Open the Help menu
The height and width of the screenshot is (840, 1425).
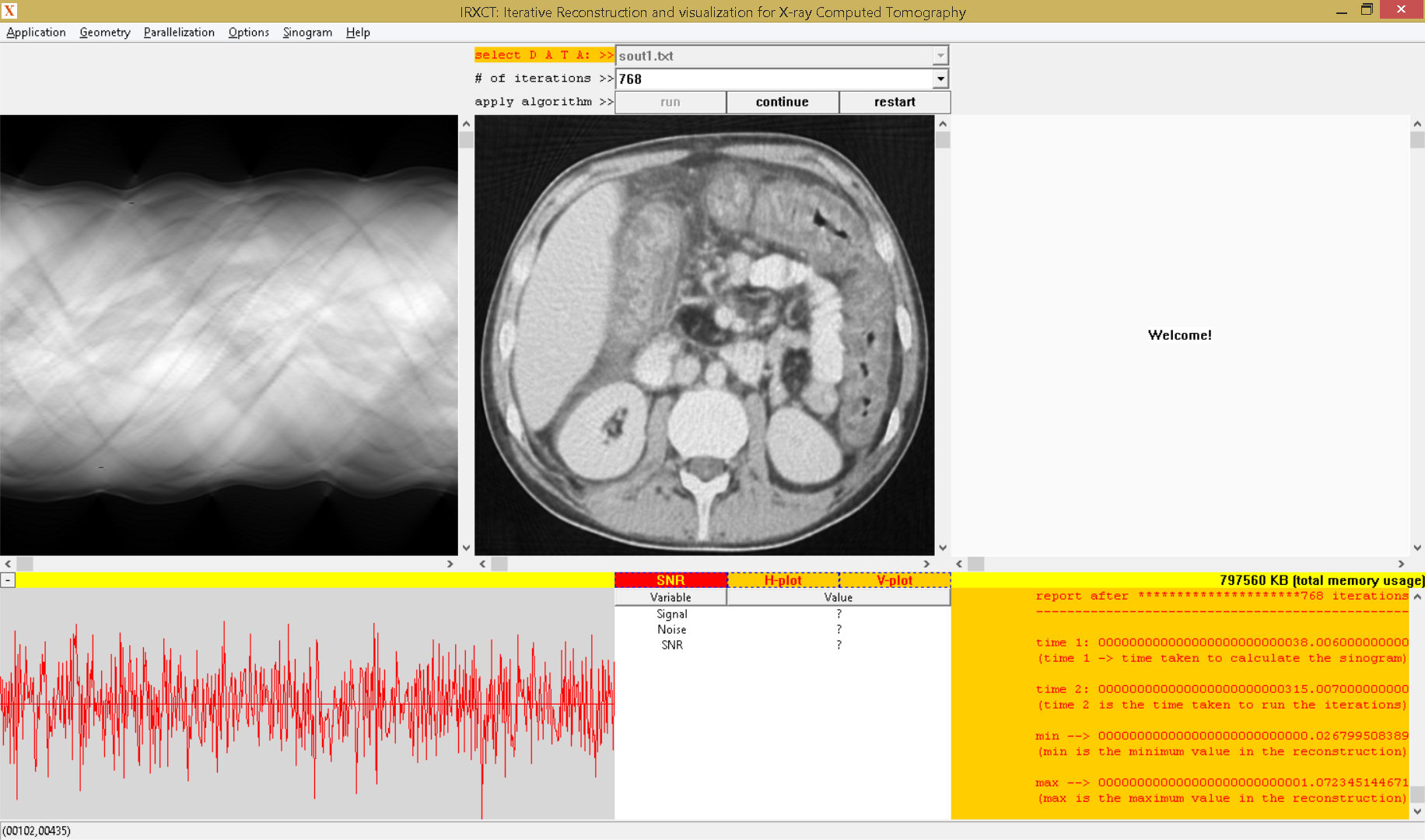358,32
